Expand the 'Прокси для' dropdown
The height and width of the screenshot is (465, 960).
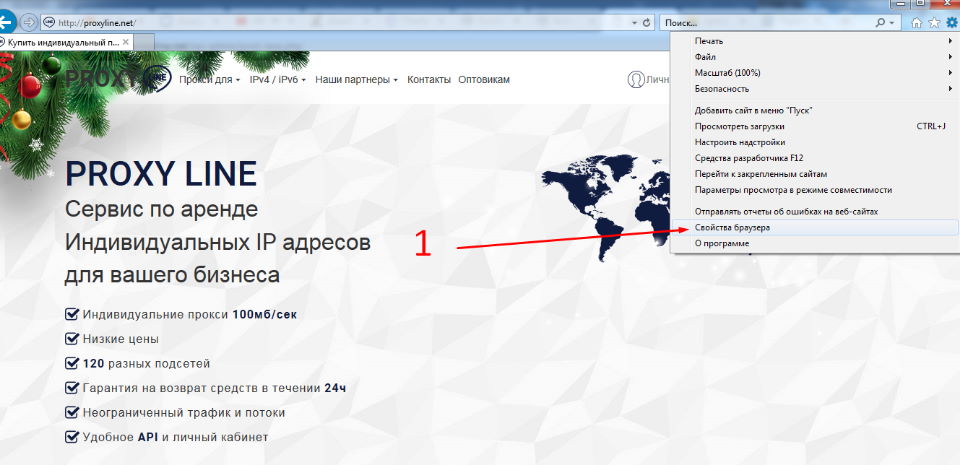pos(210,79)
